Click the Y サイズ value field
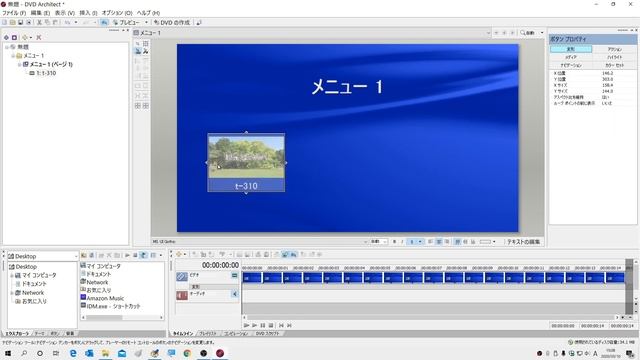Image resolution: width=640 pixels, height=360 pixels. [618, 91]
